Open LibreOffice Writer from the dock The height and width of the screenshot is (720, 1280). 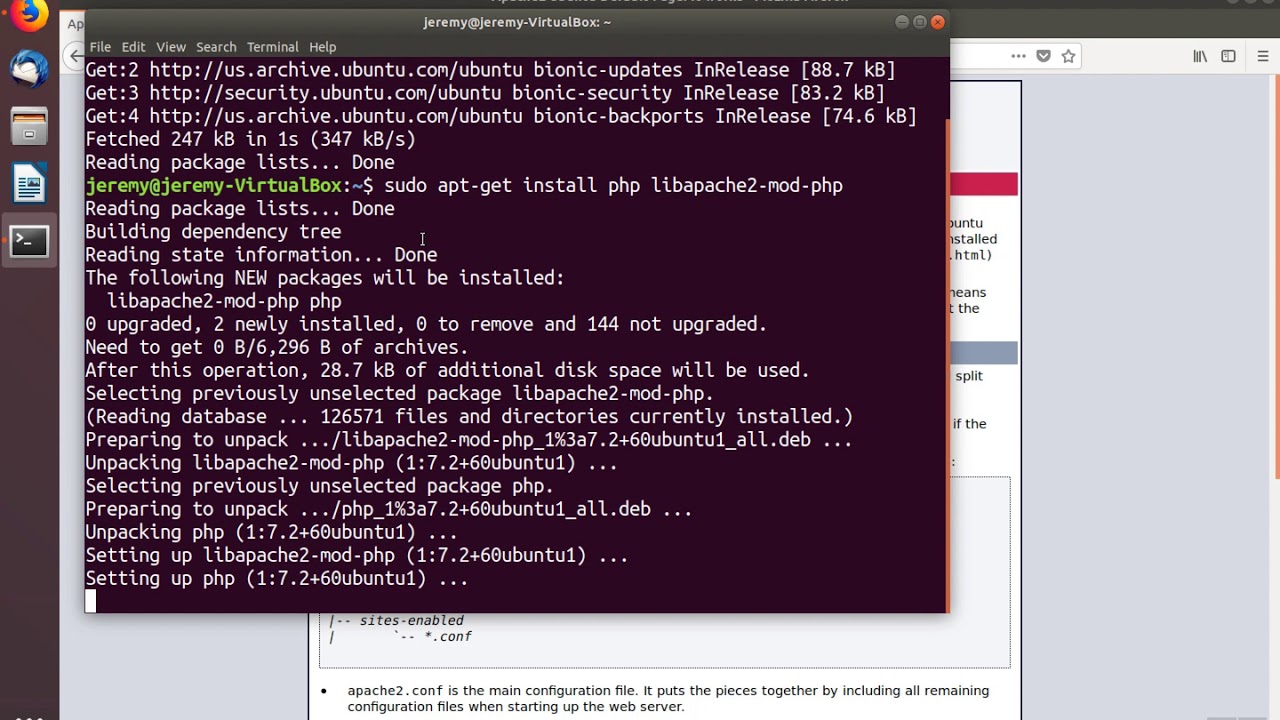pos(29,185)
